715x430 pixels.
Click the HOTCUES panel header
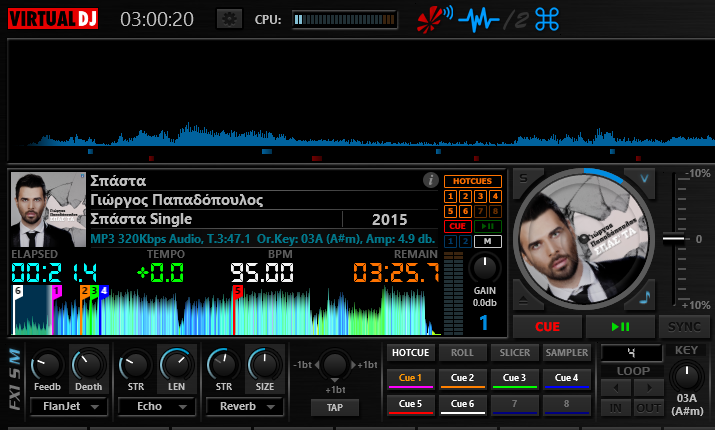pyautogui.click(x=473, y=181)
